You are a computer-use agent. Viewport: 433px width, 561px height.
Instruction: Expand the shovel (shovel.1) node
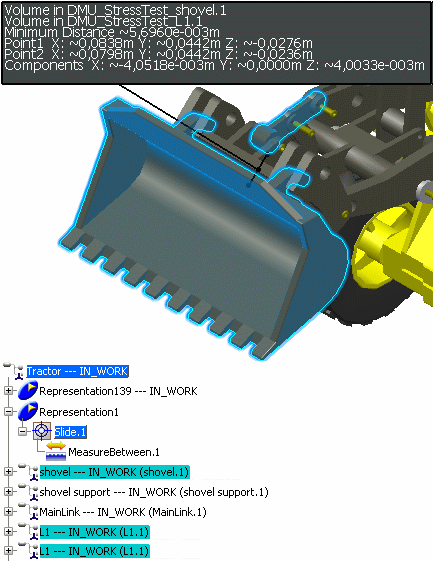pos(9,472)
